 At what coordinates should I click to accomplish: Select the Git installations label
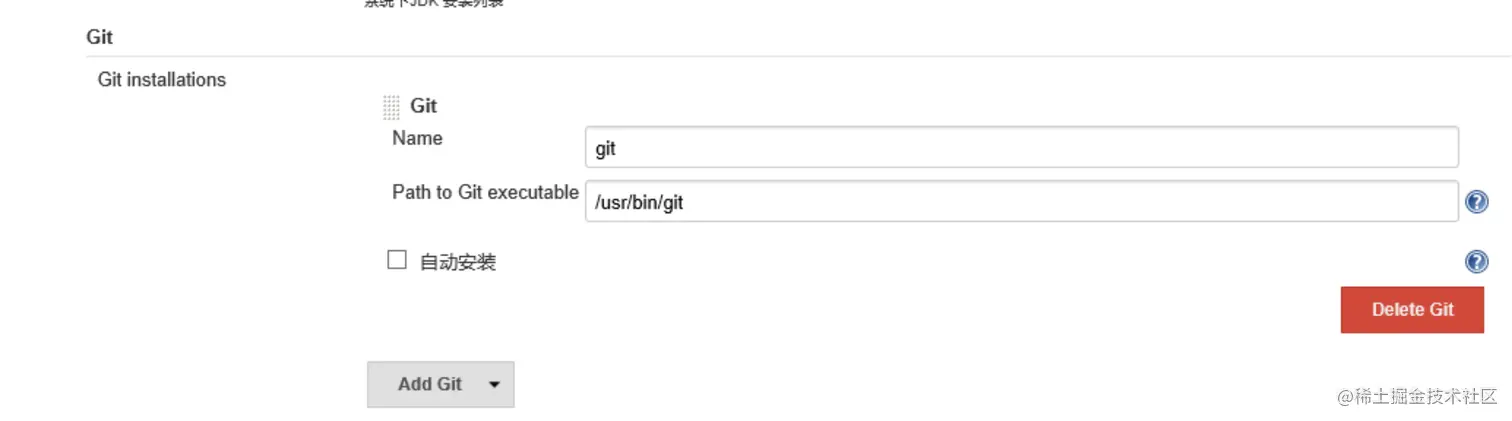(x=162, y=80)
